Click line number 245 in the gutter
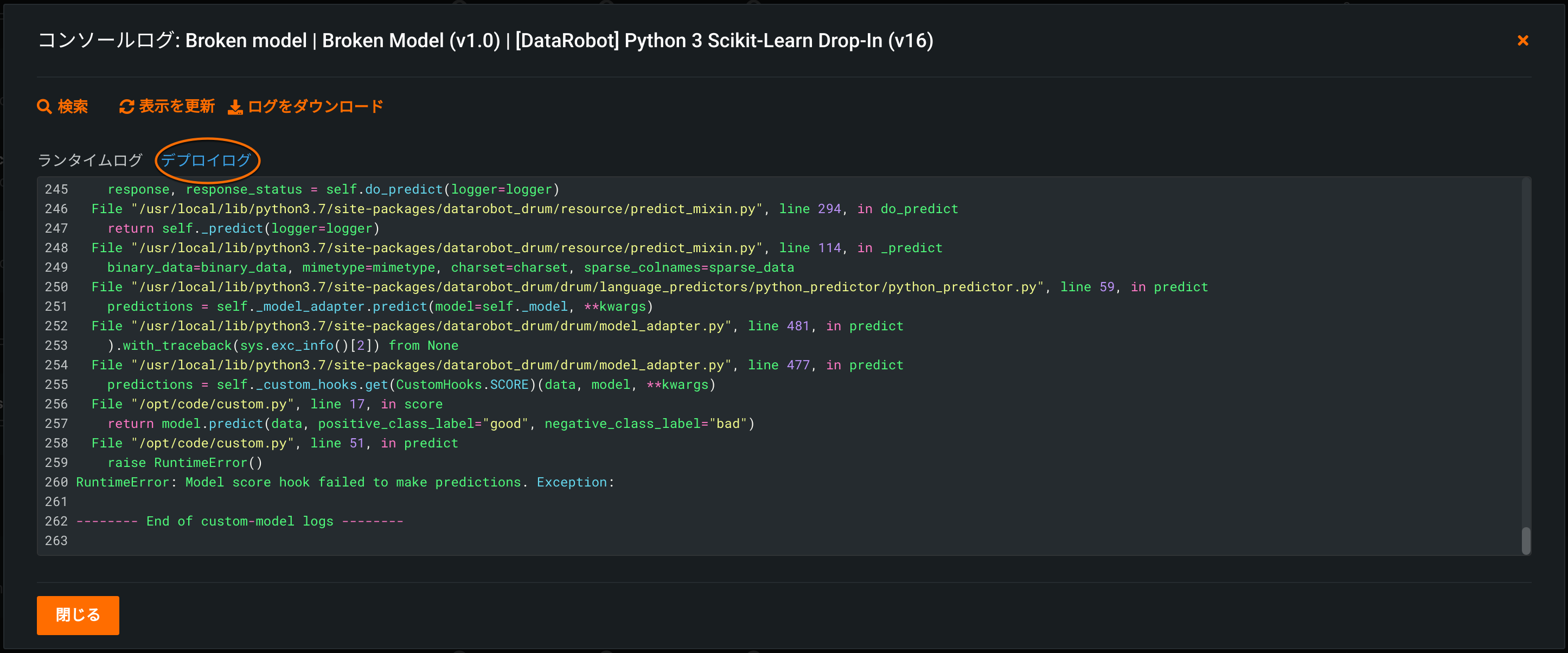This screenshot has height=653, width=1568. 56,189
